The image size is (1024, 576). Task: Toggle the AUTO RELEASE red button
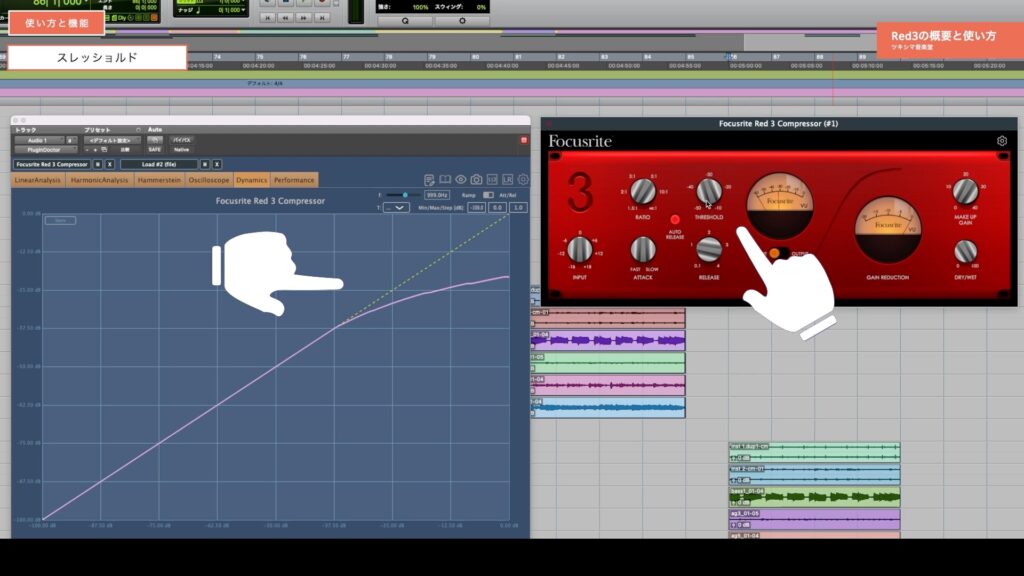[675, 219]
